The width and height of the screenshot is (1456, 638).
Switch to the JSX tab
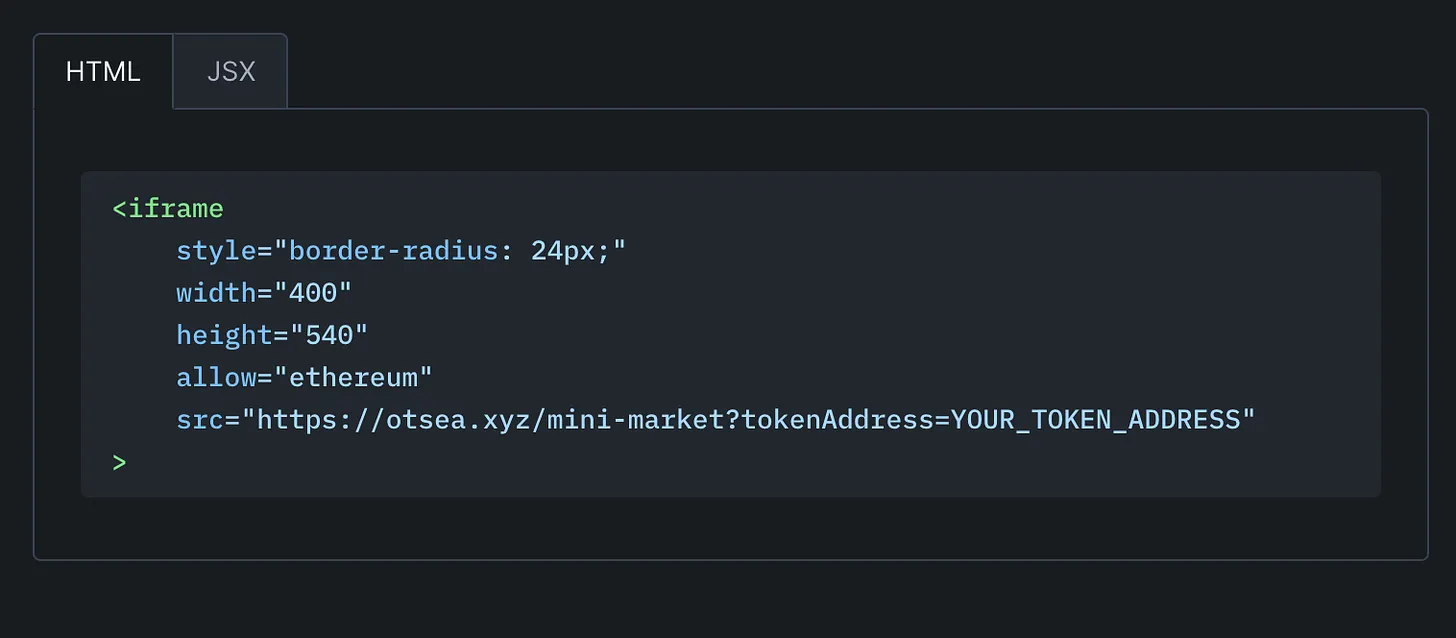point(231,72)
